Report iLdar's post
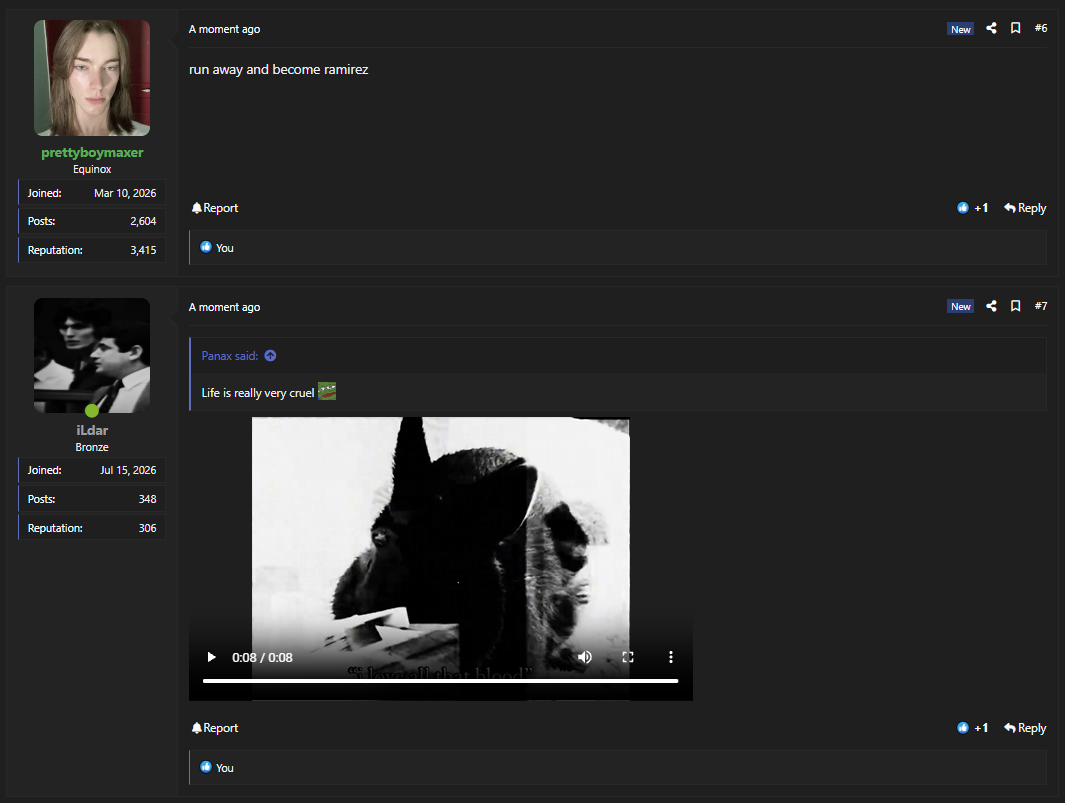 [215, 728]
